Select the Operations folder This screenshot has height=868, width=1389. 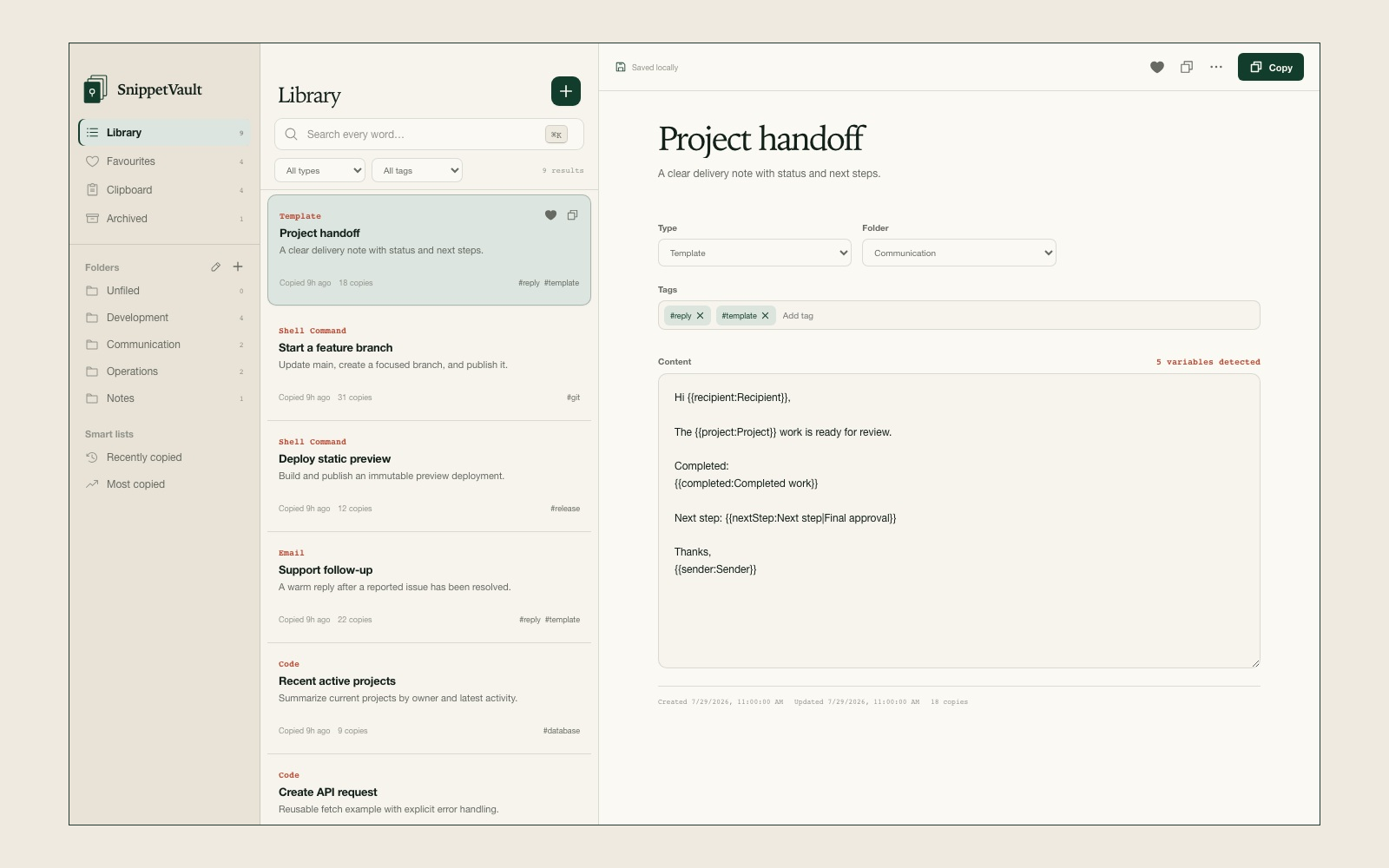pyautogui.click(x=165, y=372)
